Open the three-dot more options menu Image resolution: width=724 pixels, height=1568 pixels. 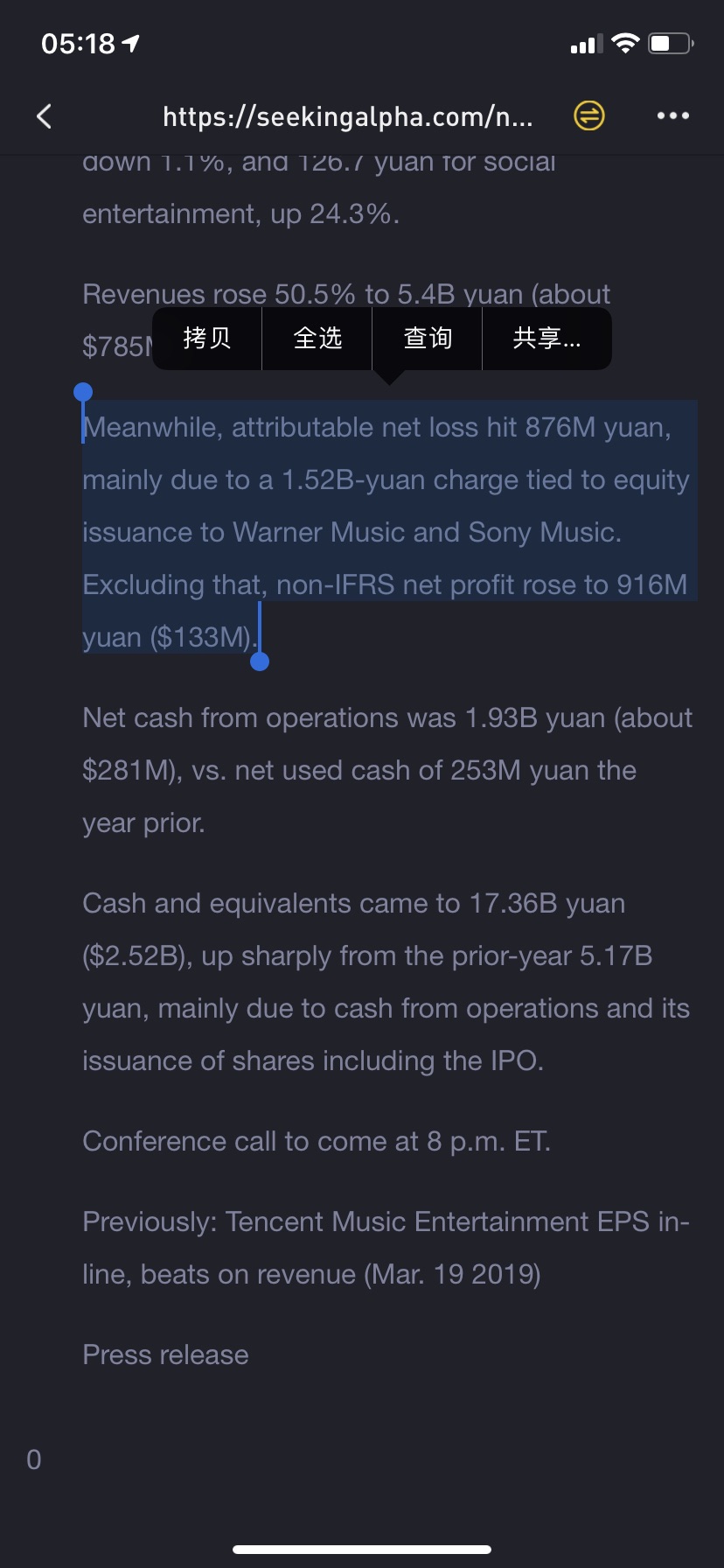(x=673, y=115)
